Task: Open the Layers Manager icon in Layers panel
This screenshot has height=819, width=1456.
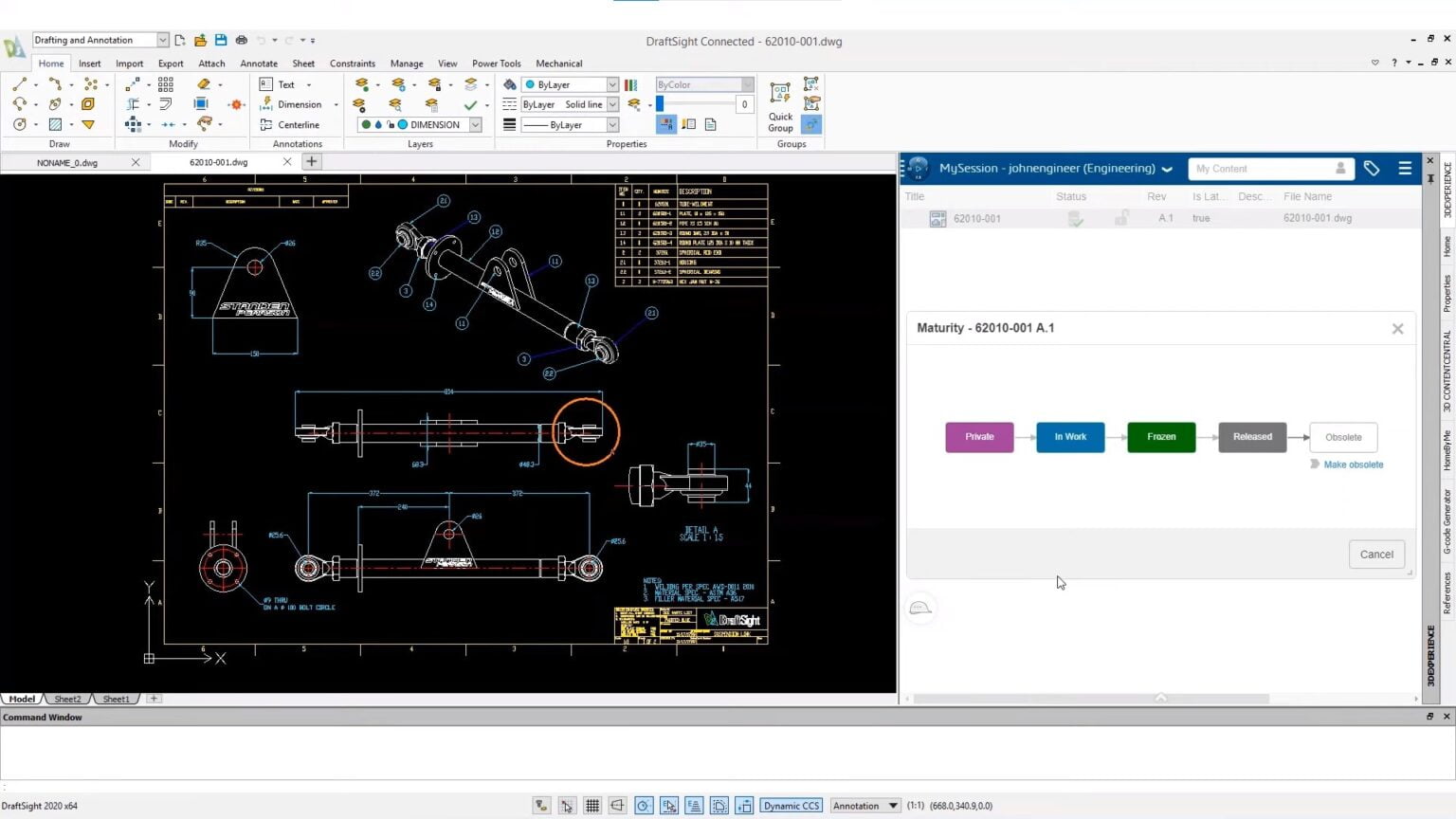Action: pyautogui.click(x=363, y=83)
